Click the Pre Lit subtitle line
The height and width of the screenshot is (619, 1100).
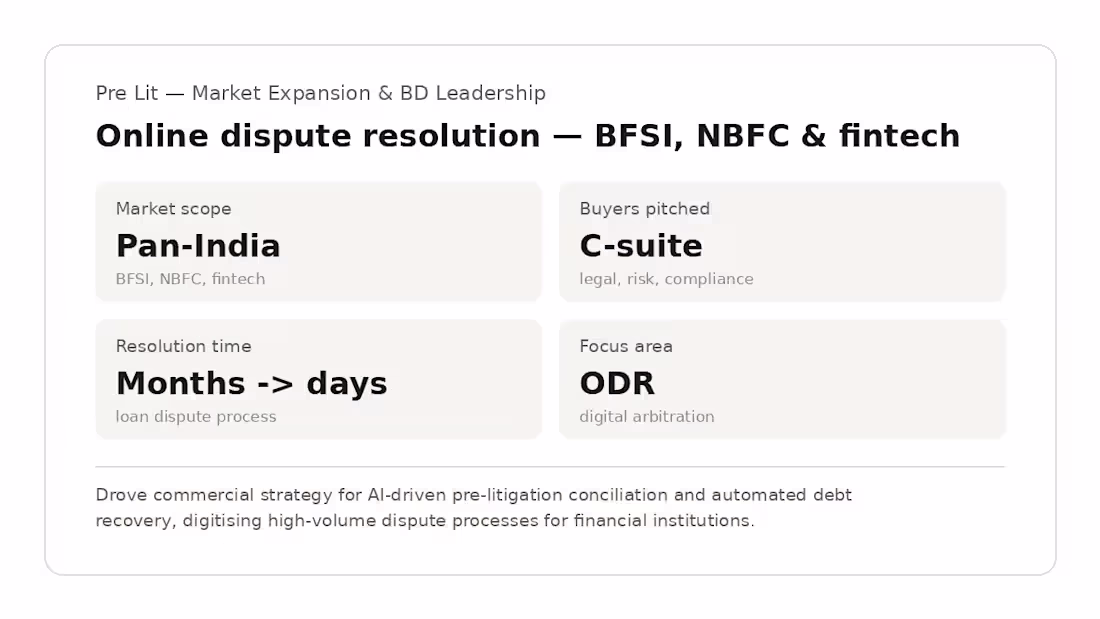pyautogui.click(x=321, y=93)
